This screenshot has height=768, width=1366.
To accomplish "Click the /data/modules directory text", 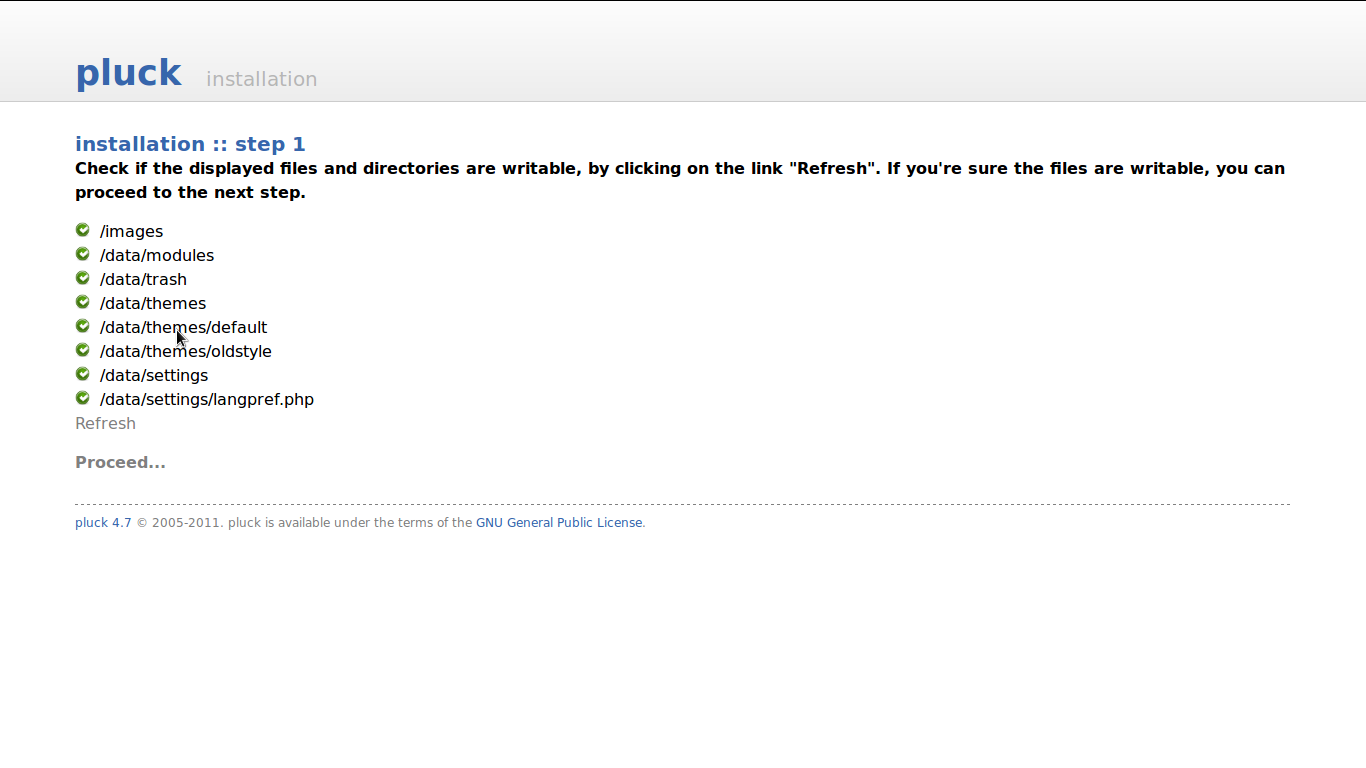I will [x=157, y=255].
